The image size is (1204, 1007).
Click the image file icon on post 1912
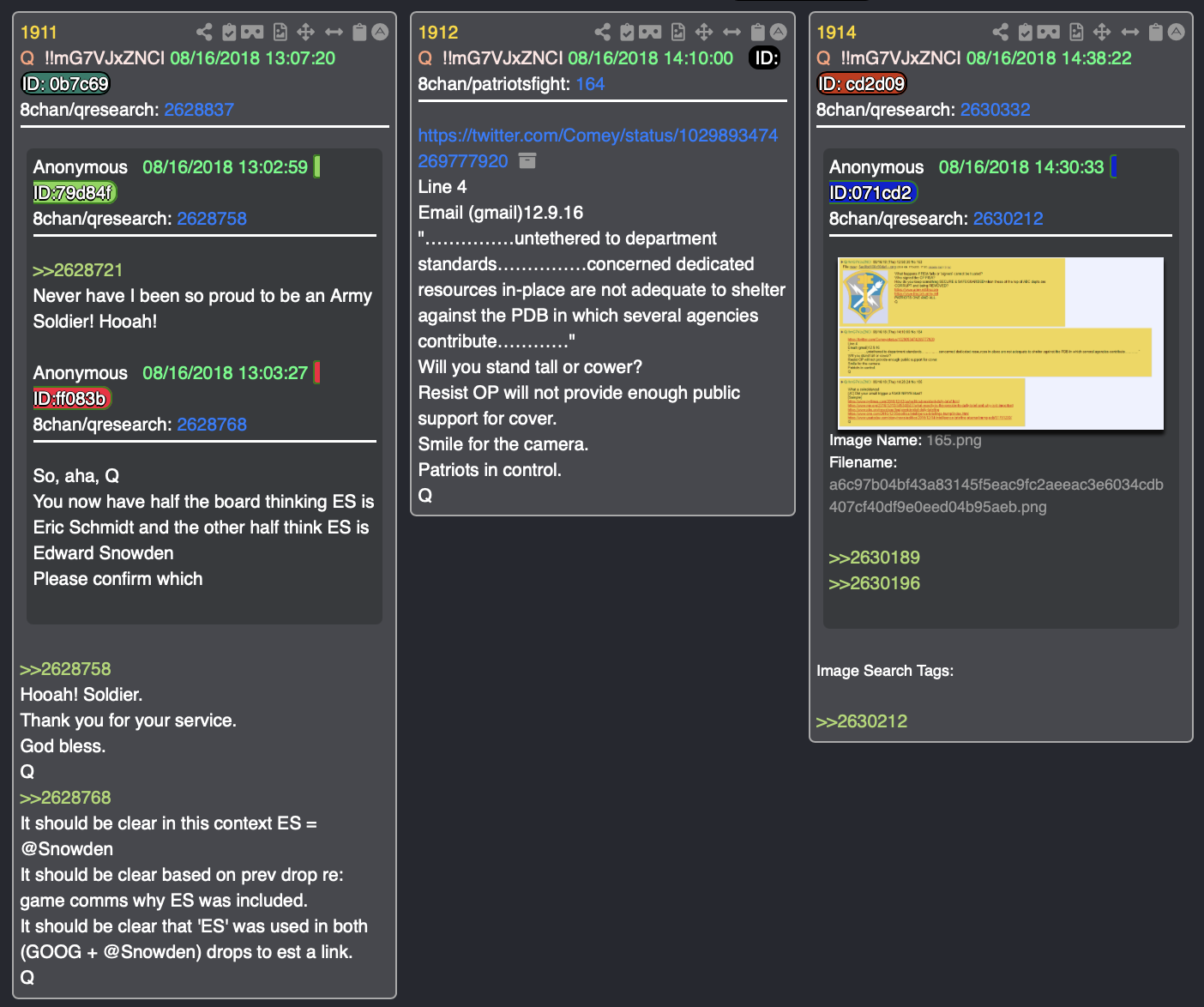point(678,33)
